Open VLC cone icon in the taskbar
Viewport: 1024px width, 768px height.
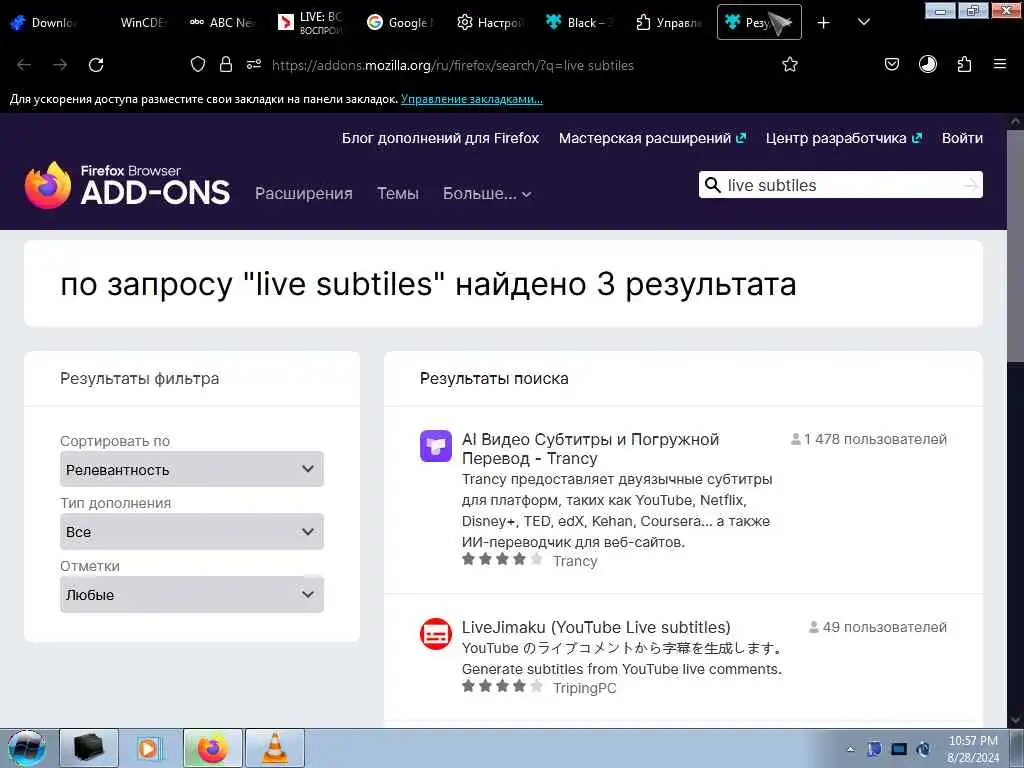point(275,748)
